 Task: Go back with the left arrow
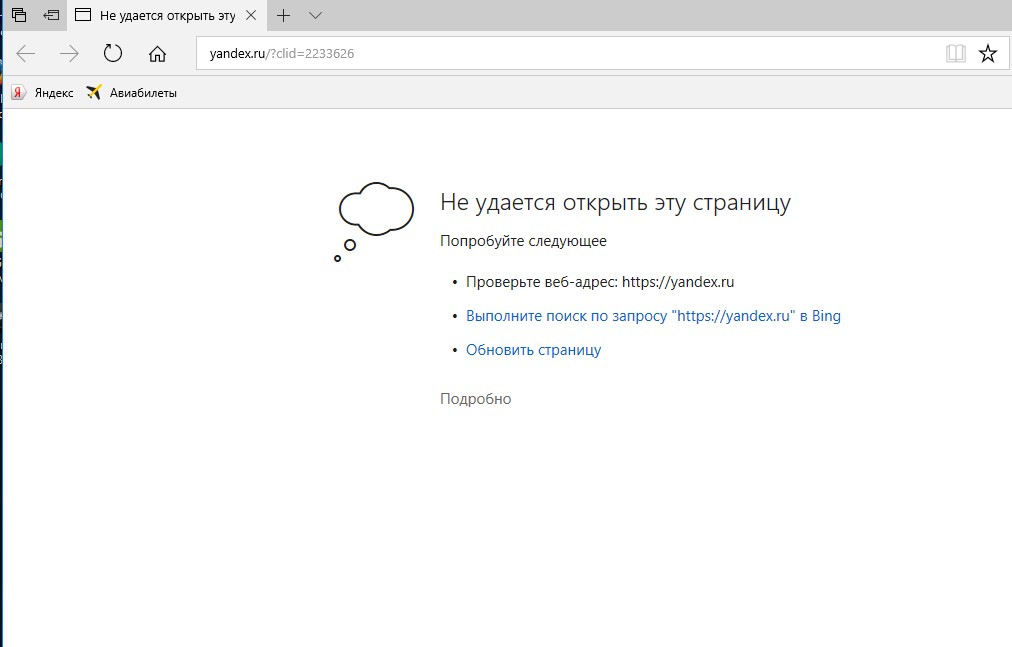click(x=26, y=54)
